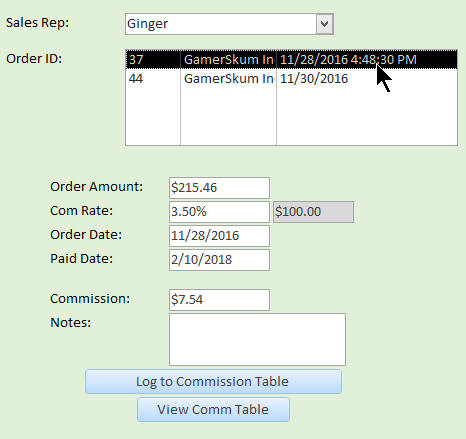The width and height of the screenshot is (466, 439).
Task: Click the 11/28/2016 4:48:30 PM entry
Action: [x=348, y=59]
